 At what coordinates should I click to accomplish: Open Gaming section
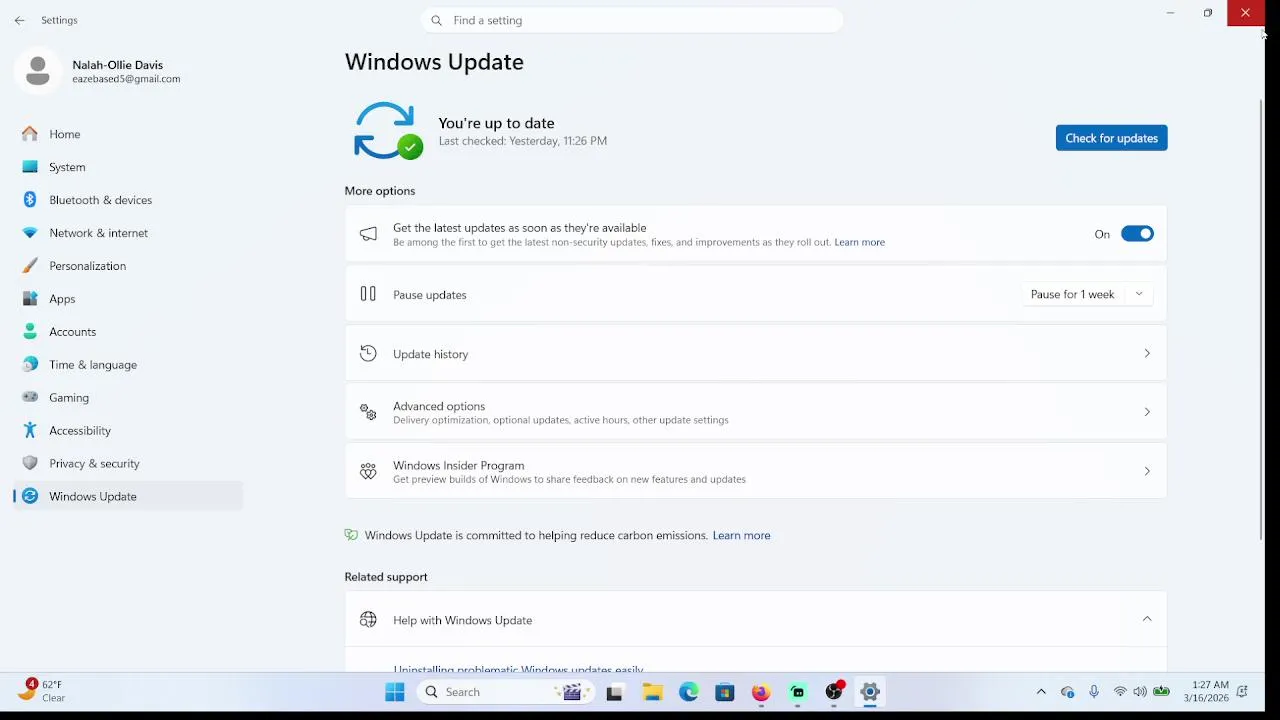coord(128,398)
